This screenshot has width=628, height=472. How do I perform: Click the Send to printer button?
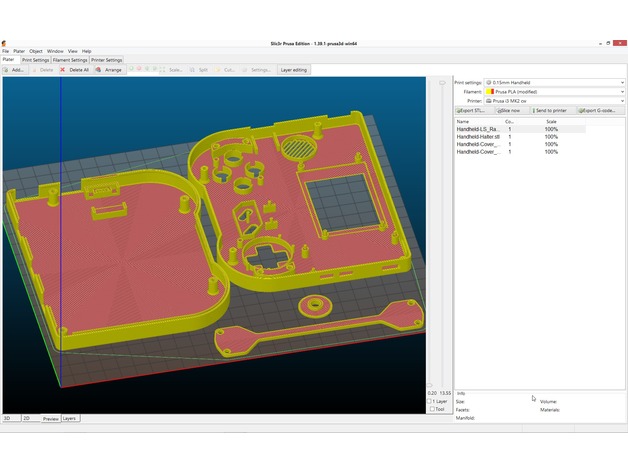[x=550, y=110]
